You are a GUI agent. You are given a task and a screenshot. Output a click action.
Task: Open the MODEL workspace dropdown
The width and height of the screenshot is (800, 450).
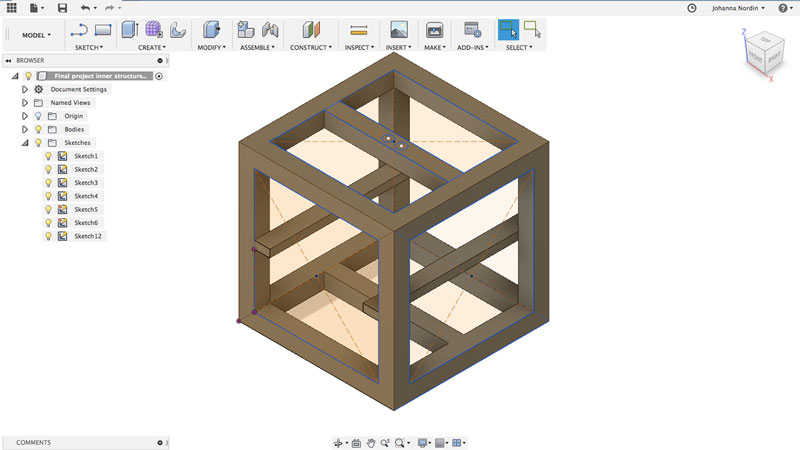pos(36,35)
